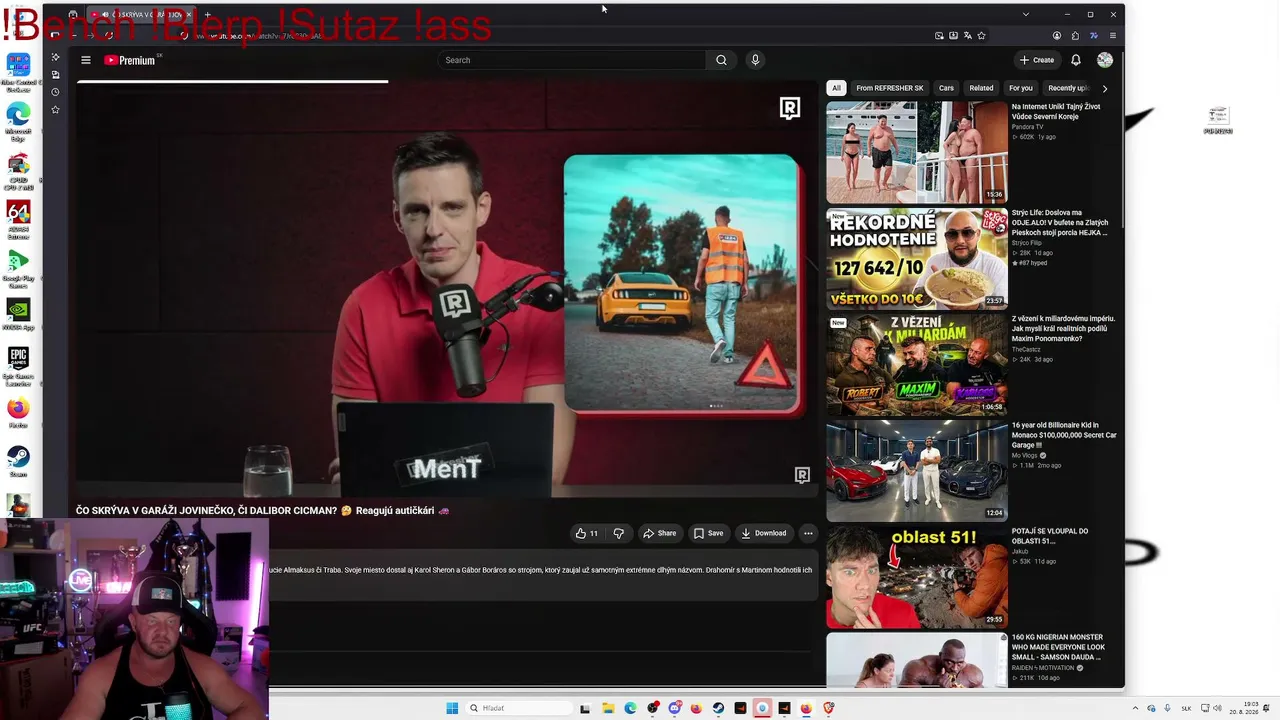
Task: Start voice search with the microphone
Action: pos(755,60)
